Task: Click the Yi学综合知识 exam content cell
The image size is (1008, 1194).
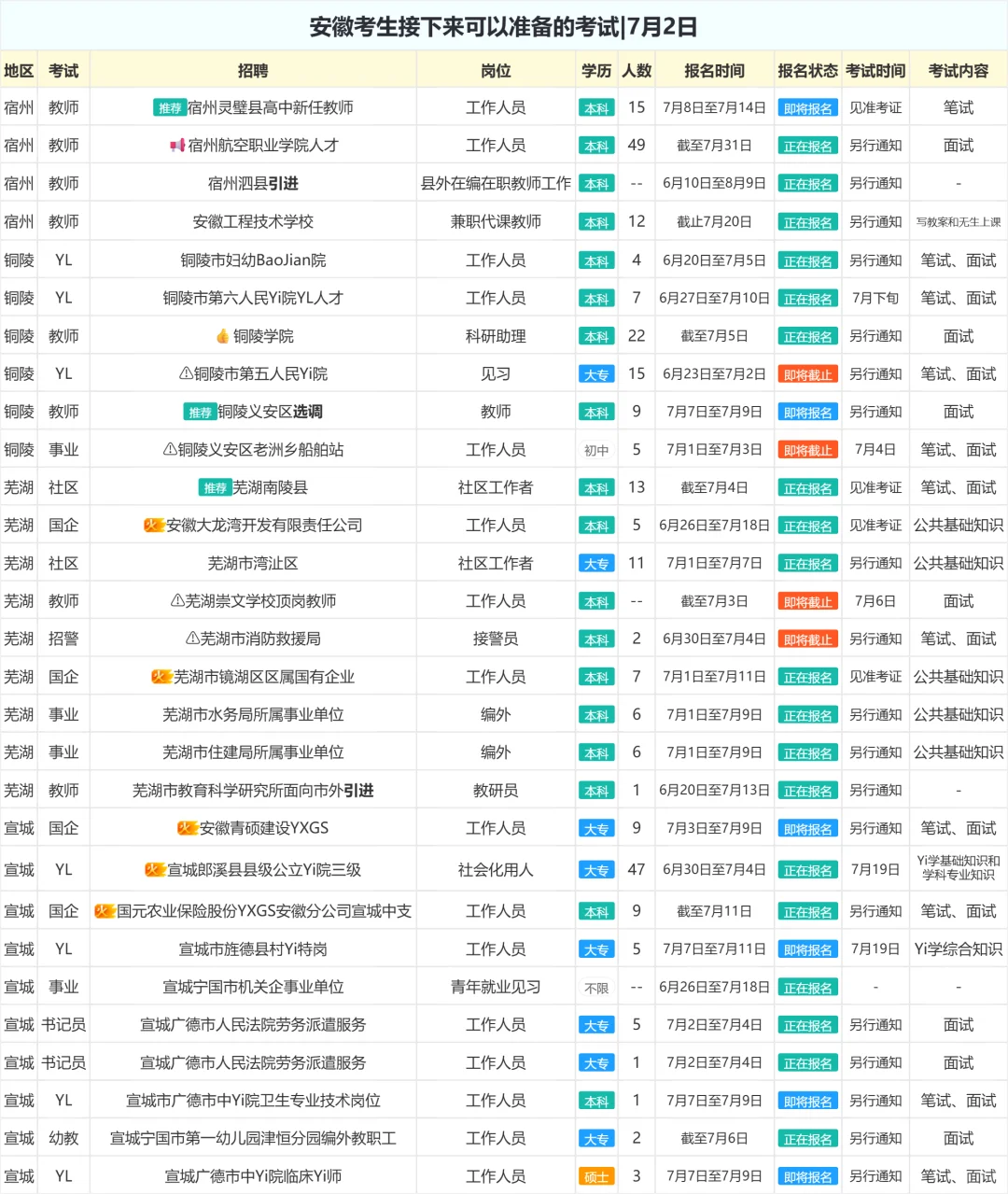Action: [959, 949]
